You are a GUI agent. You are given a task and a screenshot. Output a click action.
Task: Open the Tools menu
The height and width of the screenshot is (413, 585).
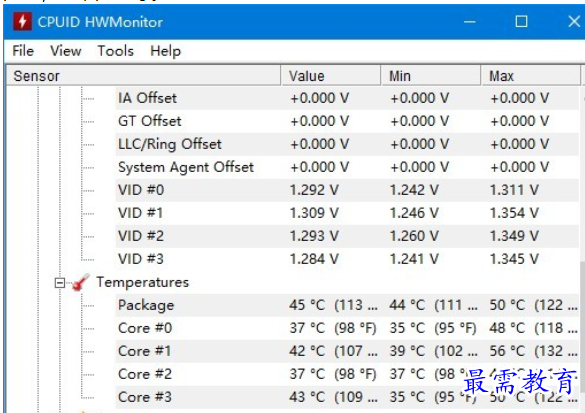(x=116, y=51)
